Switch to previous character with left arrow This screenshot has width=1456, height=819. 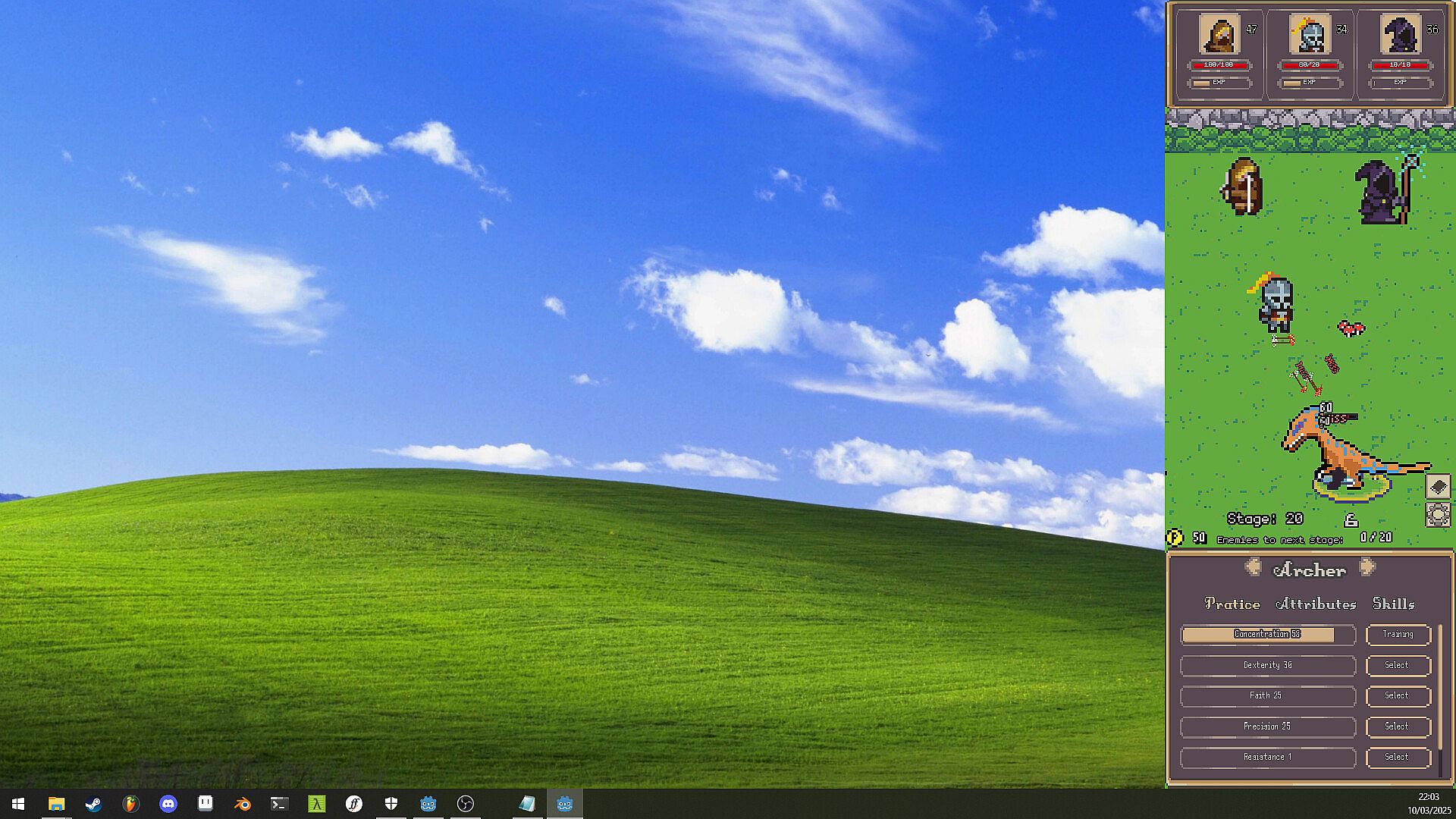coord(1253,567)
